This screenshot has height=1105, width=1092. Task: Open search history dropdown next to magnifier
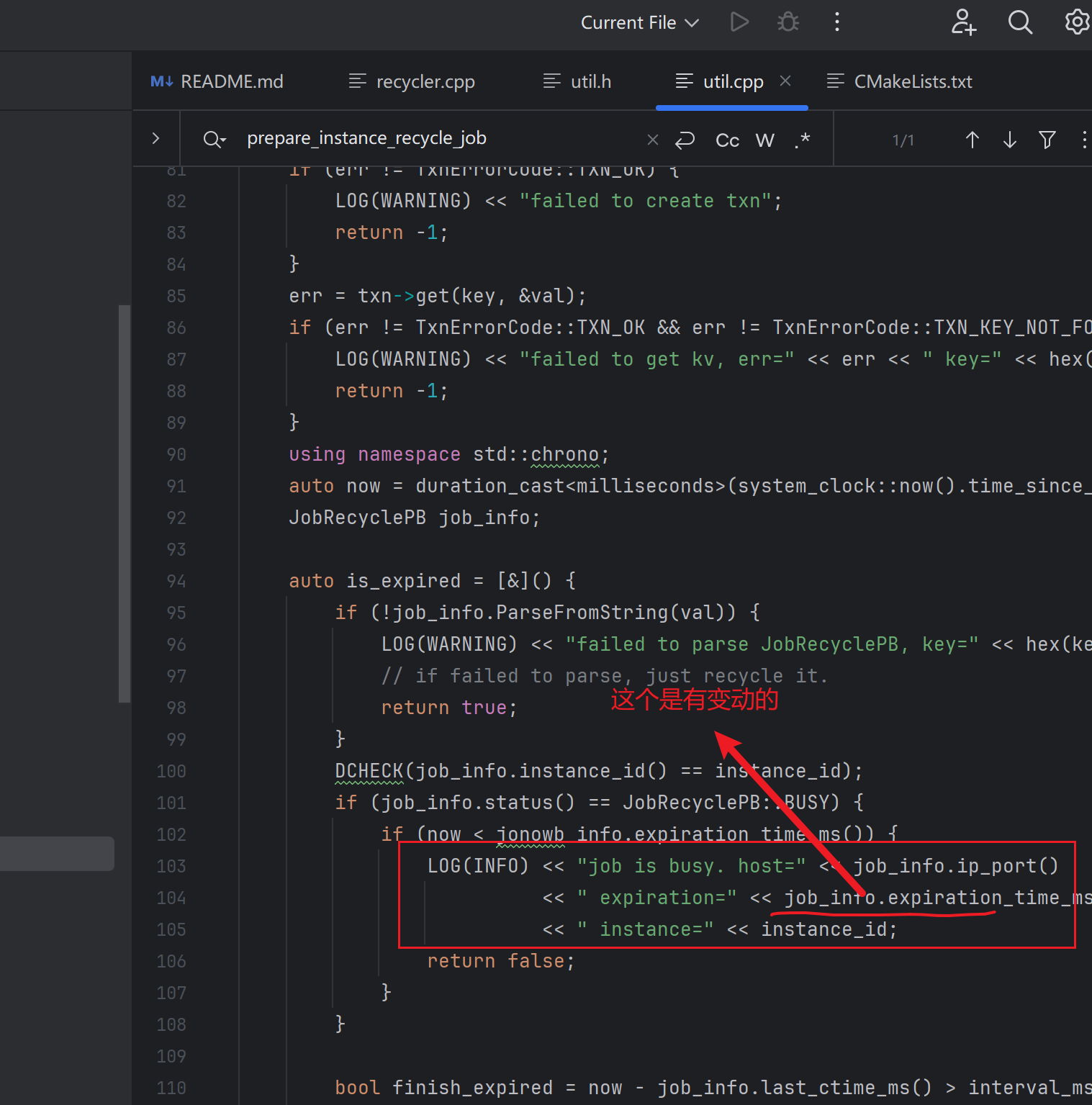(215, 139)
